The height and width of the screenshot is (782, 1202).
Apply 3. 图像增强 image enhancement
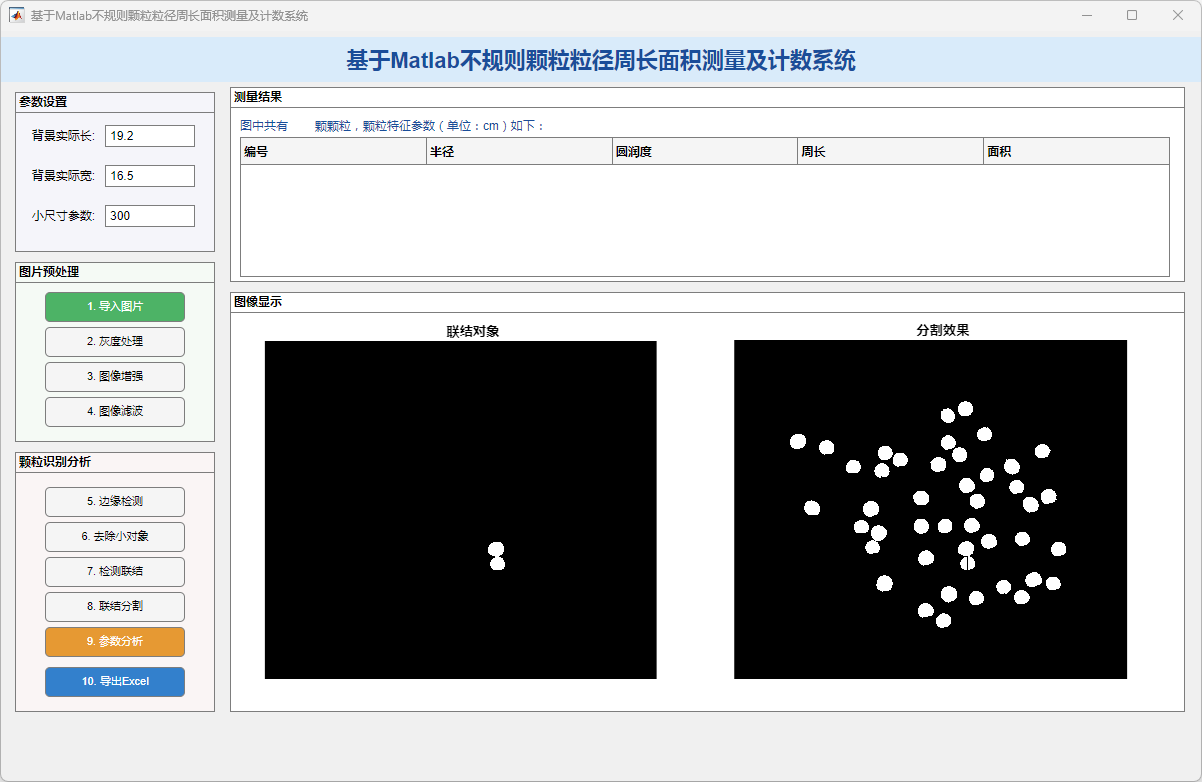click(115, 377)
